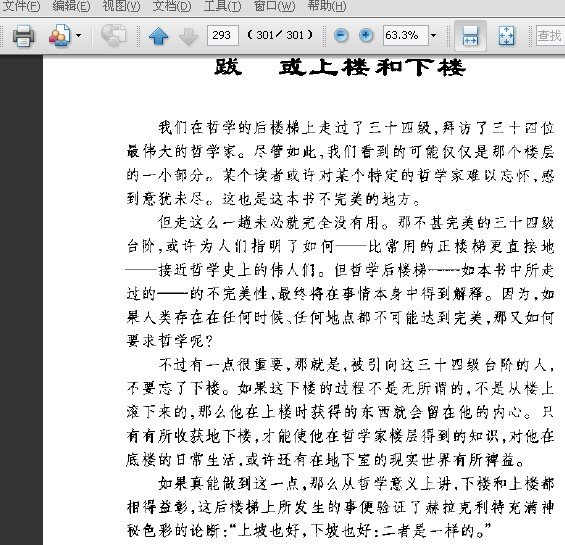Zoom out with the minus button
Screen dimensions: 565x545
pos(341,35)
